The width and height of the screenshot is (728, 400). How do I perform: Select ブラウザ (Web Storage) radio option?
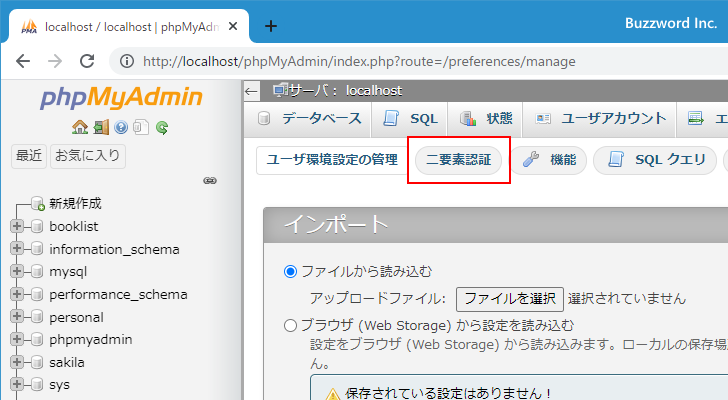click(x=291, y=325)
